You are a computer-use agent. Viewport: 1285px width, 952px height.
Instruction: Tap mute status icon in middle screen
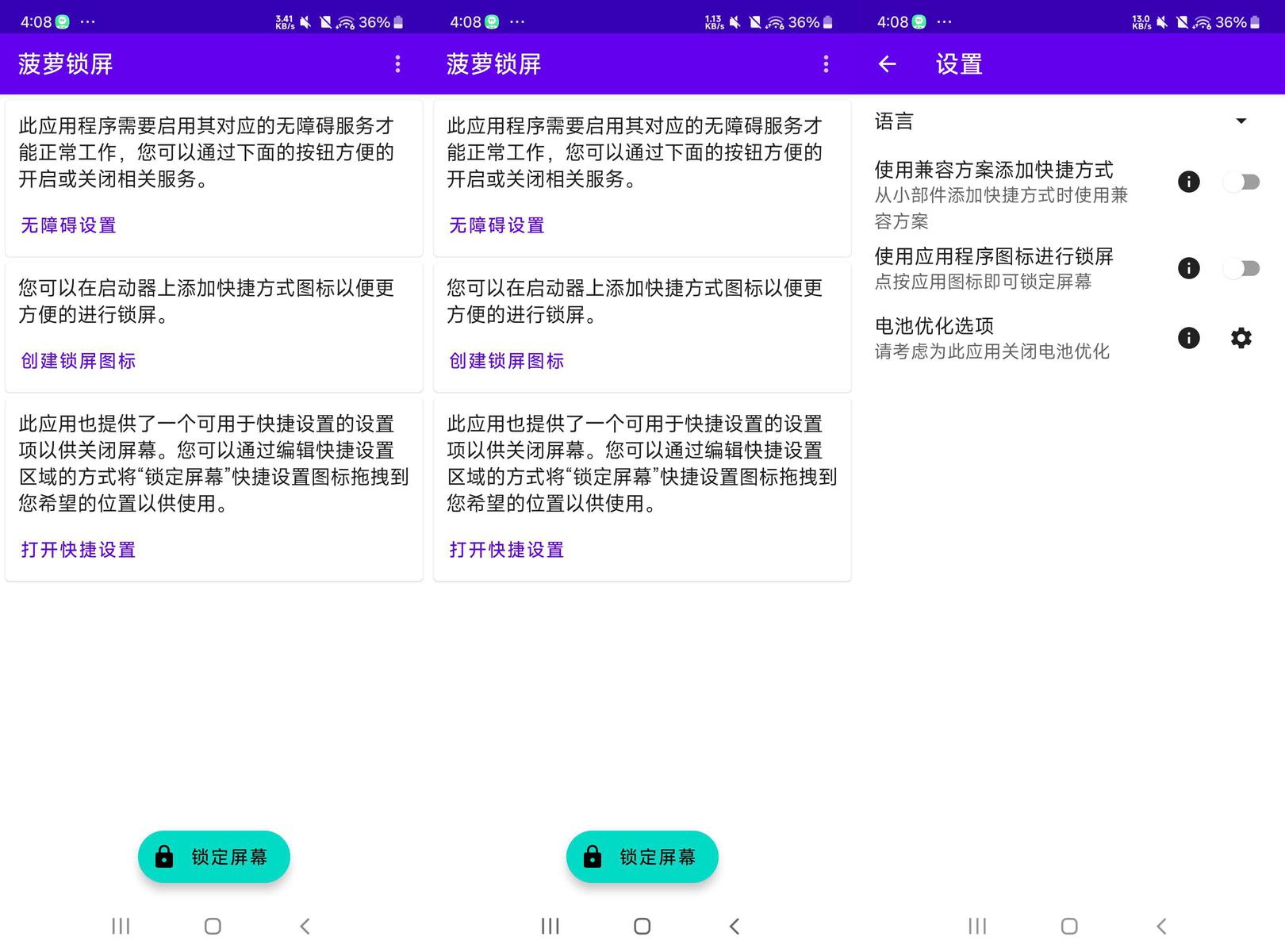[x=735, y=22]
